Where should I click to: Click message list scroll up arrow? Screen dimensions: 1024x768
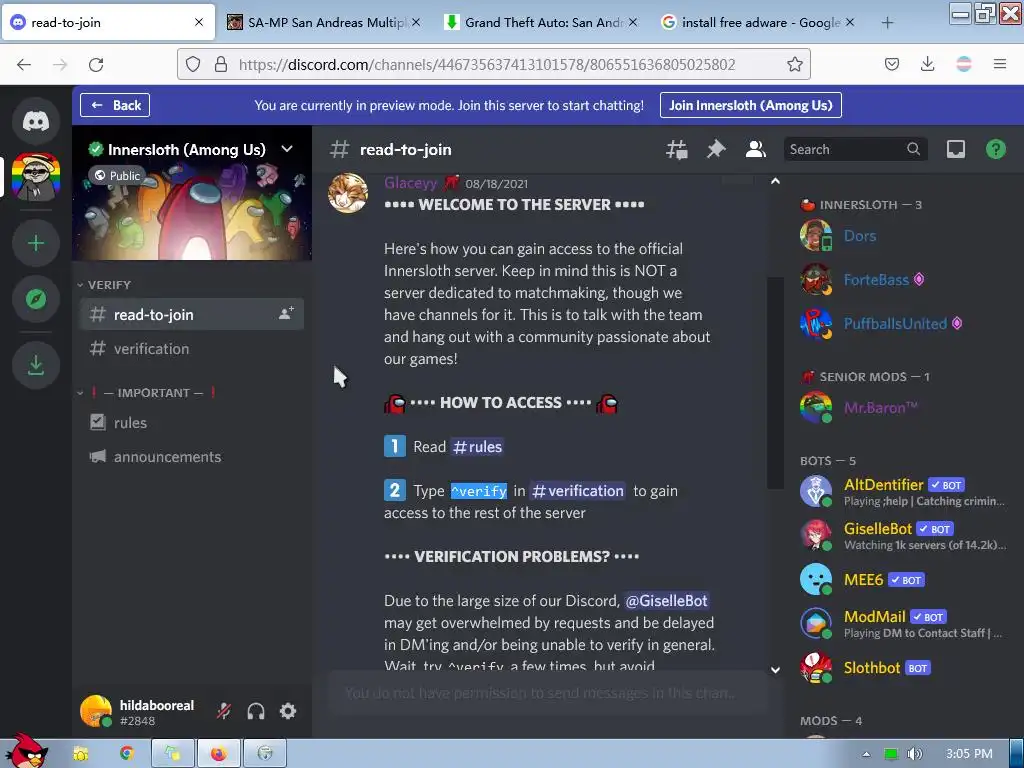pyautogui.click(x=775, y=181)
